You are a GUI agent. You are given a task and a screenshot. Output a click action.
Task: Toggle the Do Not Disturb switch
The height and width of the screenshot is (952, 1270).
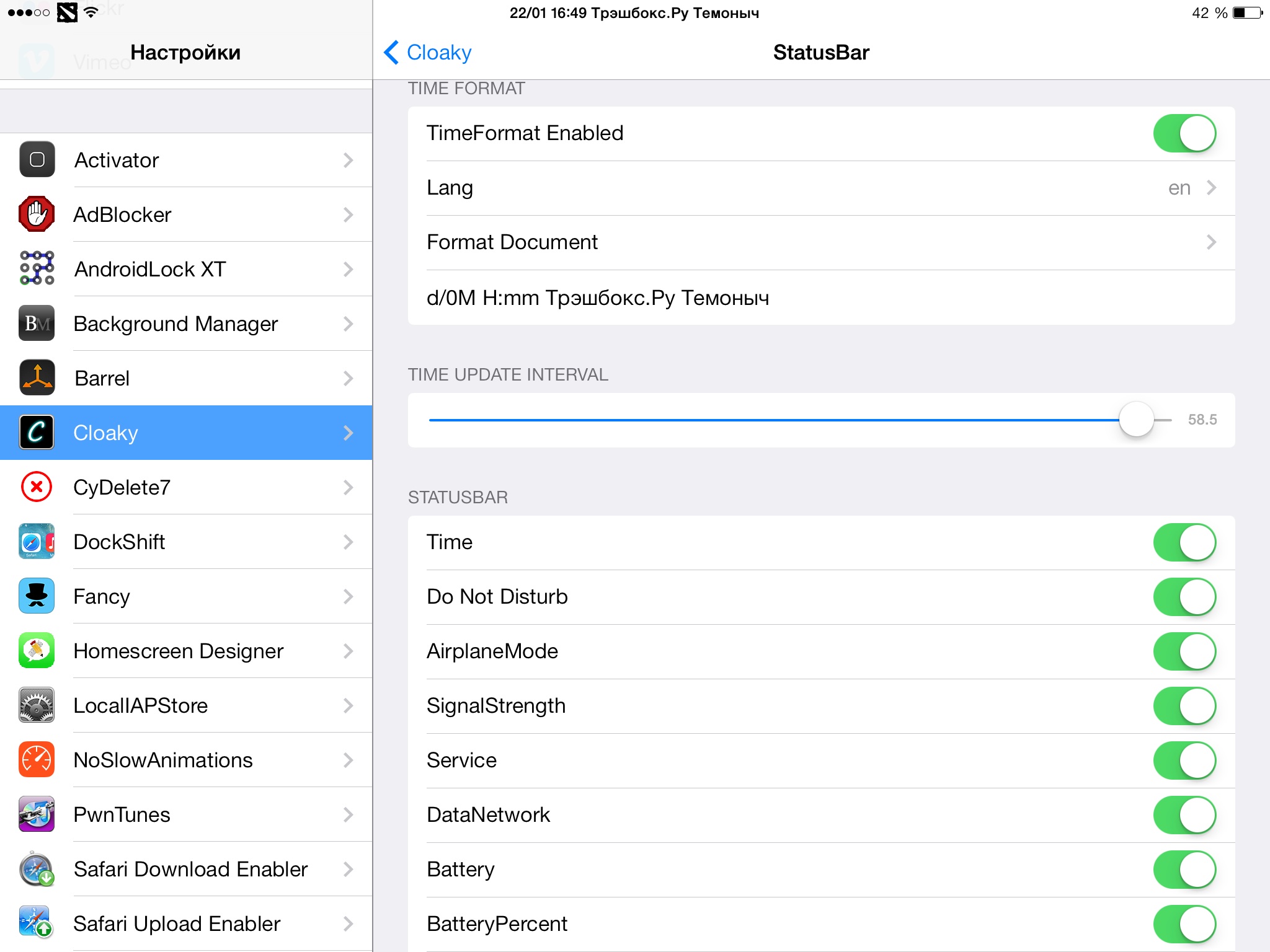[1184, 597]
